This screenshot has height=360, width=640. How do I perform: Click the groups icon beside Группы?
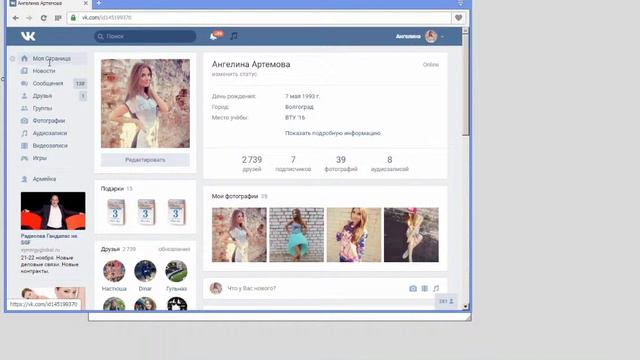click(24, 108)
